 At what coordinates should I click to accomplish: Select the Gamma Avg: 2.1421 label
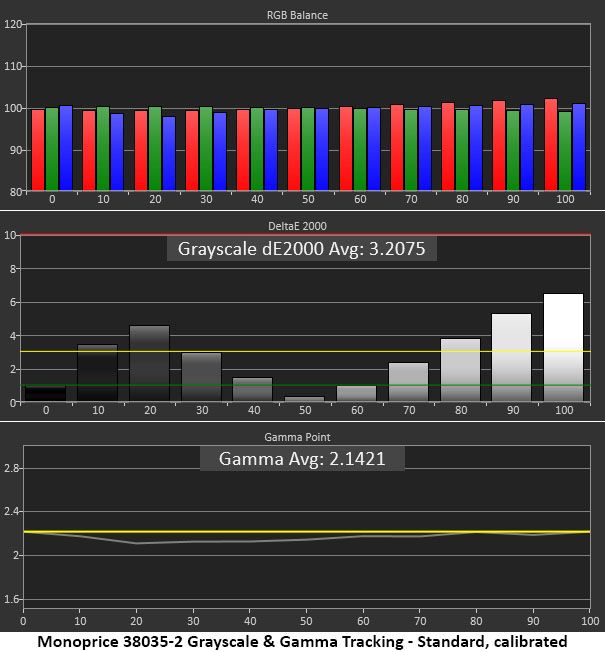302,459
